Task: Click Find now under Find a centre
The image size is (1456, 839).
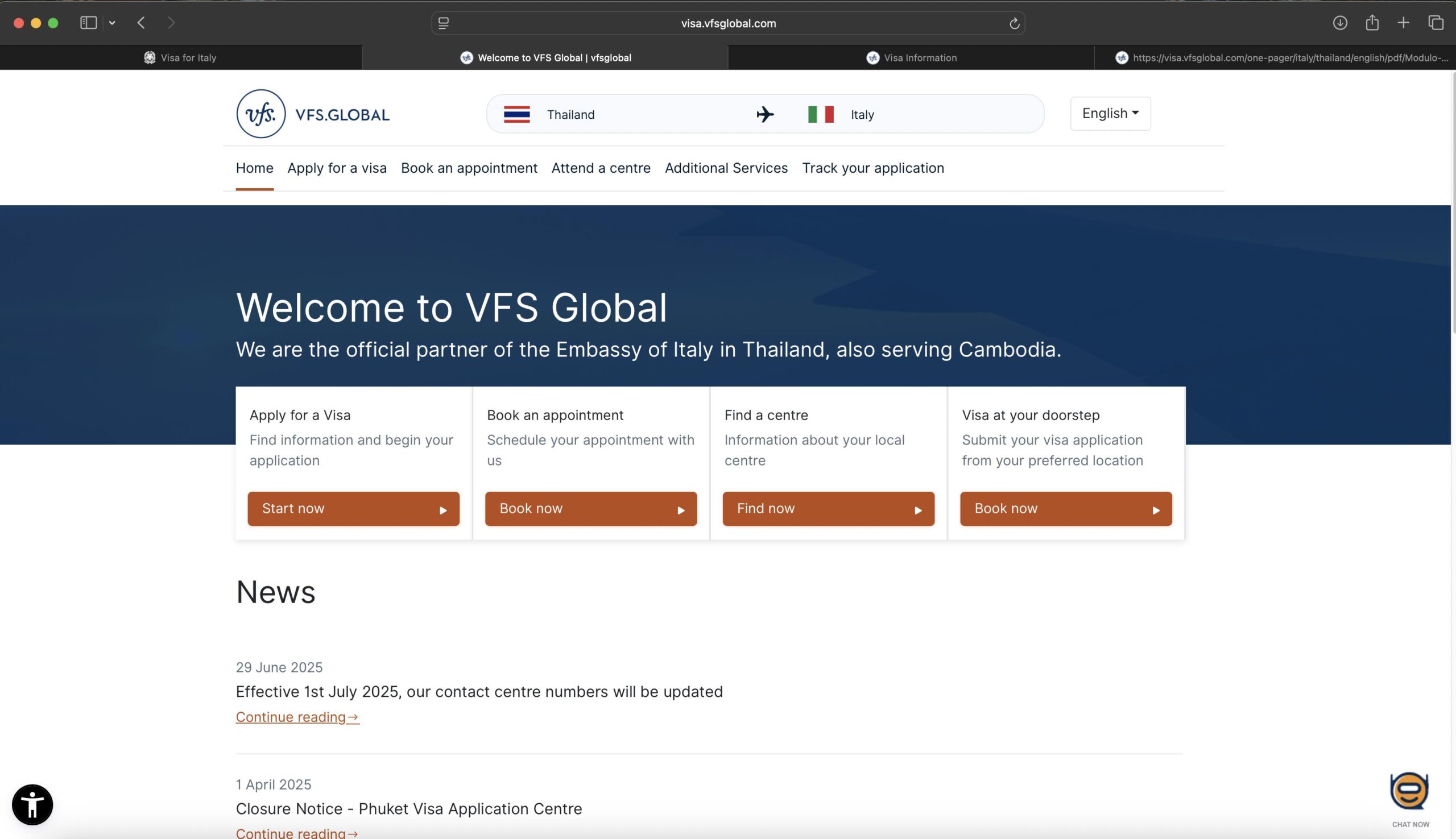Action: [827, 508]
